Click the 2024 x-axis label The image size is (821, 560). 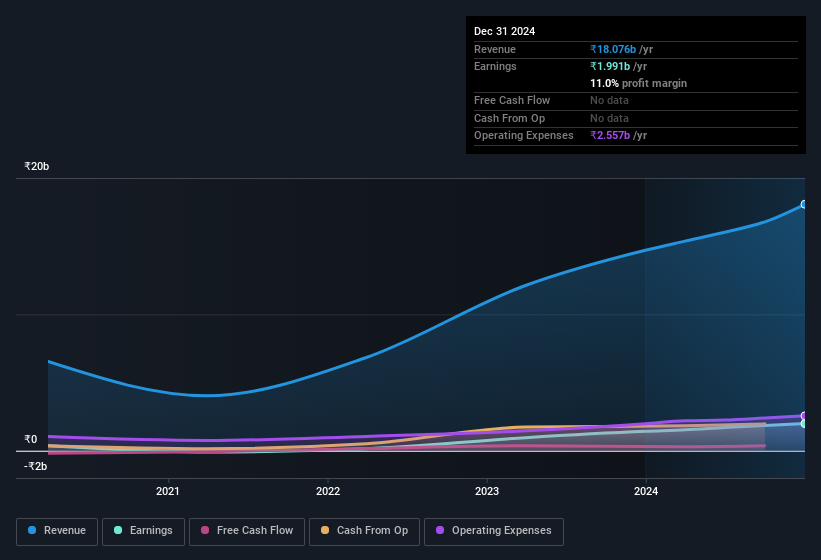coord(646,491)
